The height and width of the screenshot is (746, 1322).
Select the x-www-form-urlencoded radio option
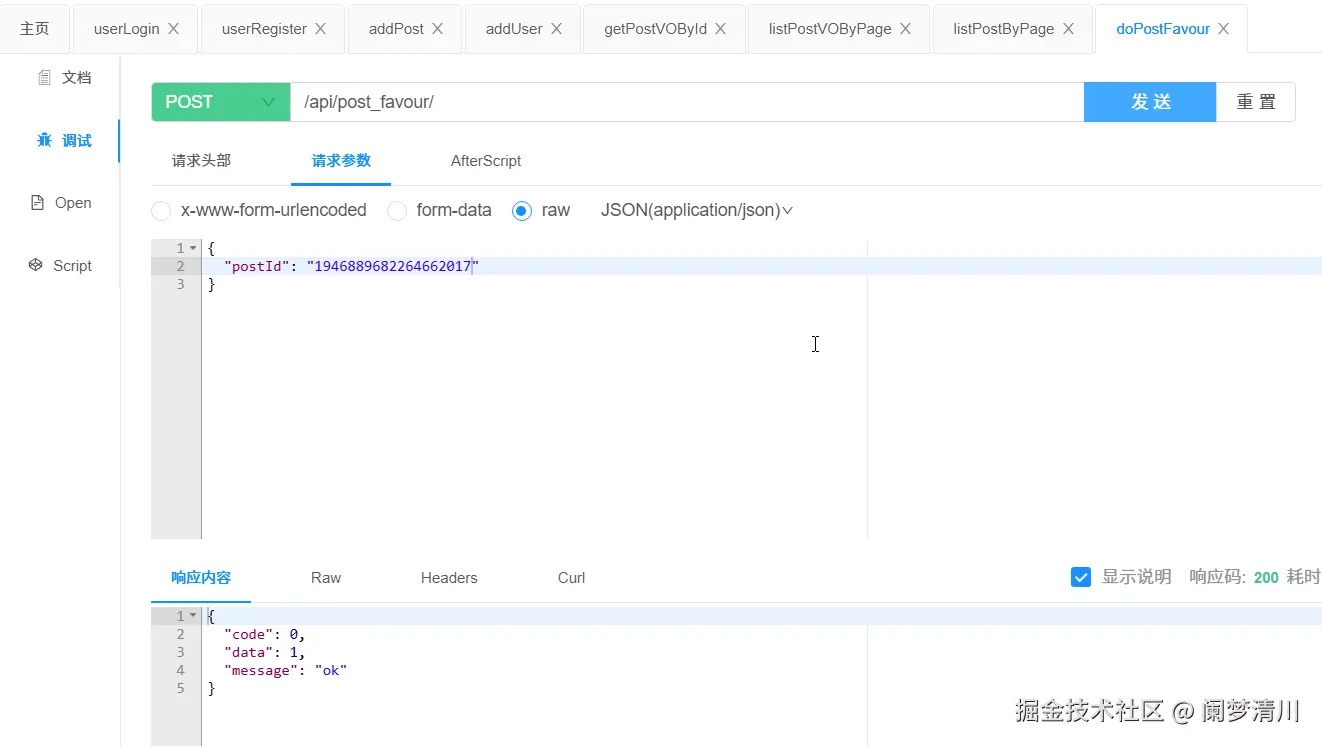(x=161, y=211)
